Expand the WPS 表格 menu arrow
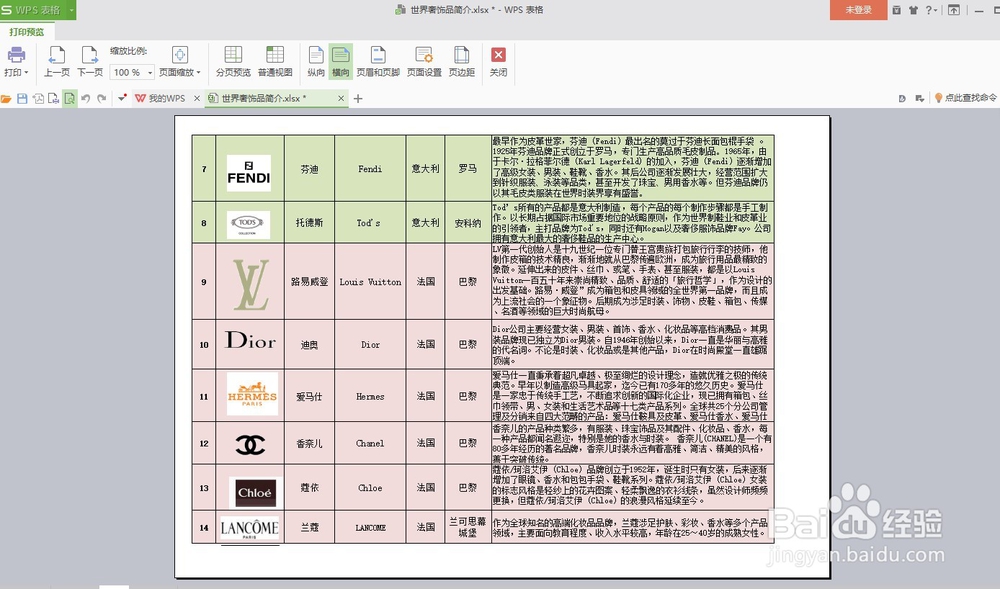This screenshot has width=1000, height=589. [71, 10]
